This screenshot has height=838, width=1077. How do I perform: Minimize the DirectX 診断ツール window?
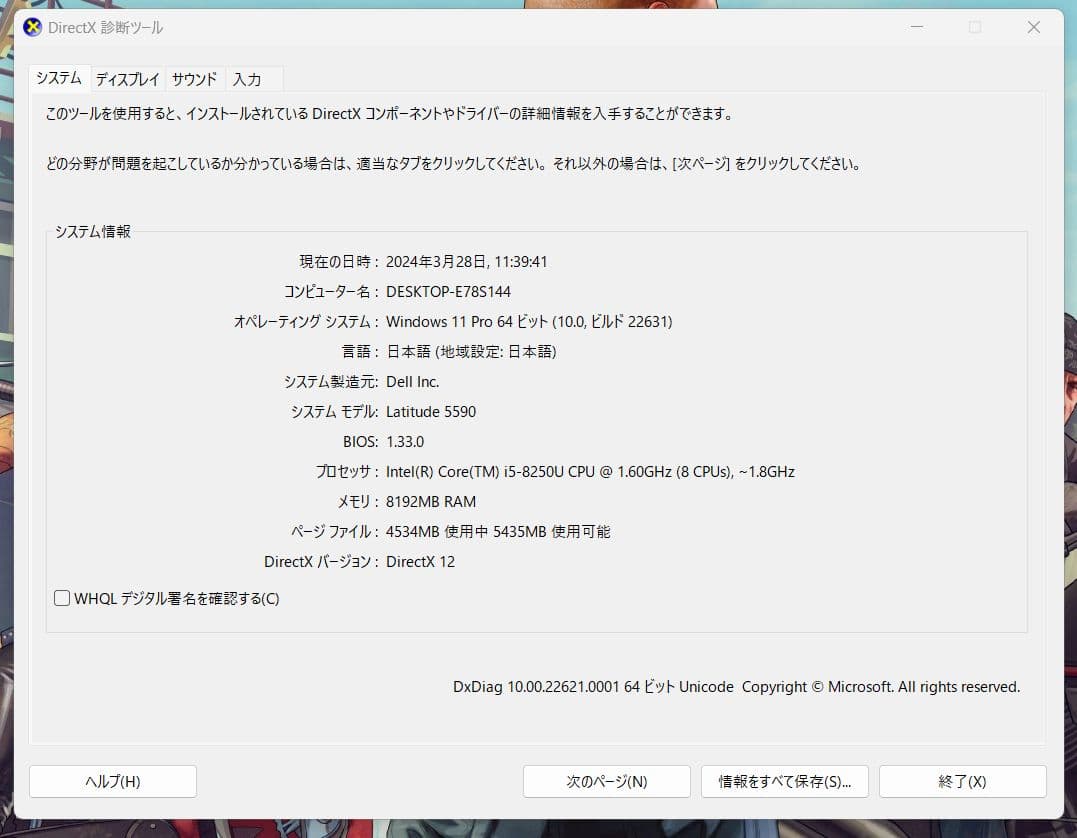916,27
